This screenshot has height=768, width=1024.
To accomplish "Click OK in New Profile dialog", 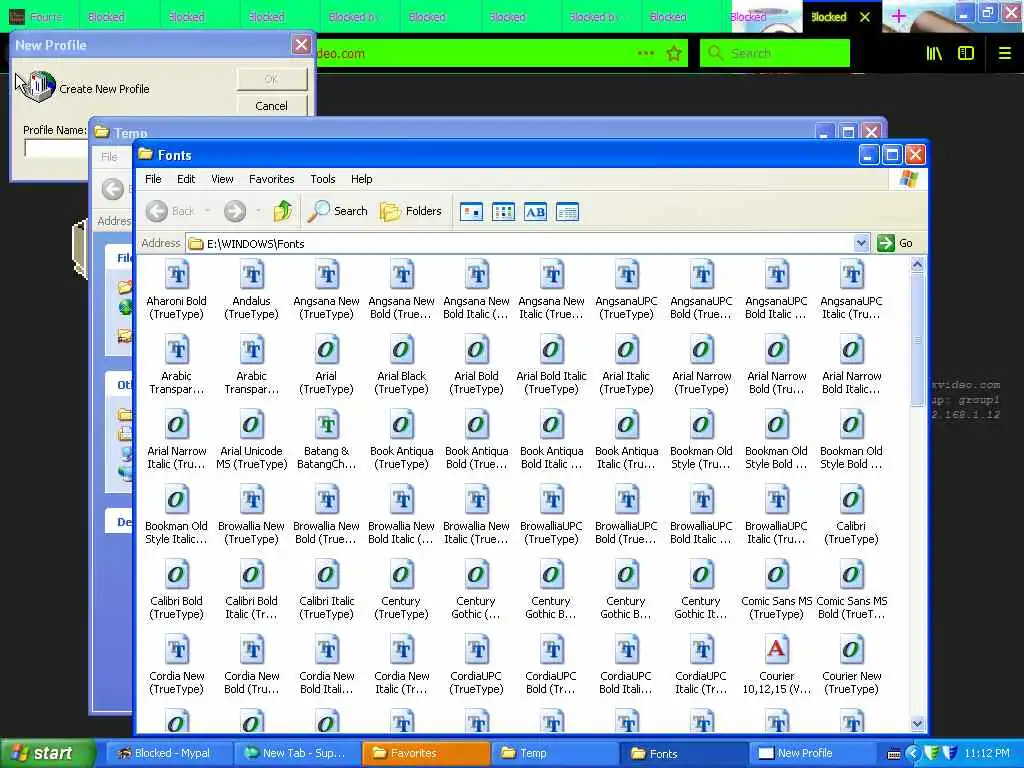I will point(272,79).
